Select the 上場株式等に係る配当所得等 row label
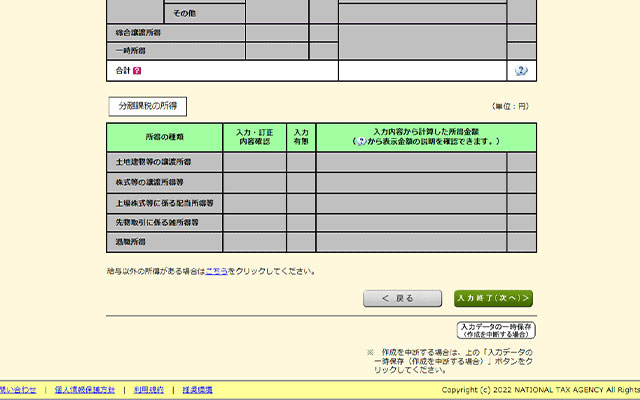Screen dimensions: 640x400 (164, 203)
